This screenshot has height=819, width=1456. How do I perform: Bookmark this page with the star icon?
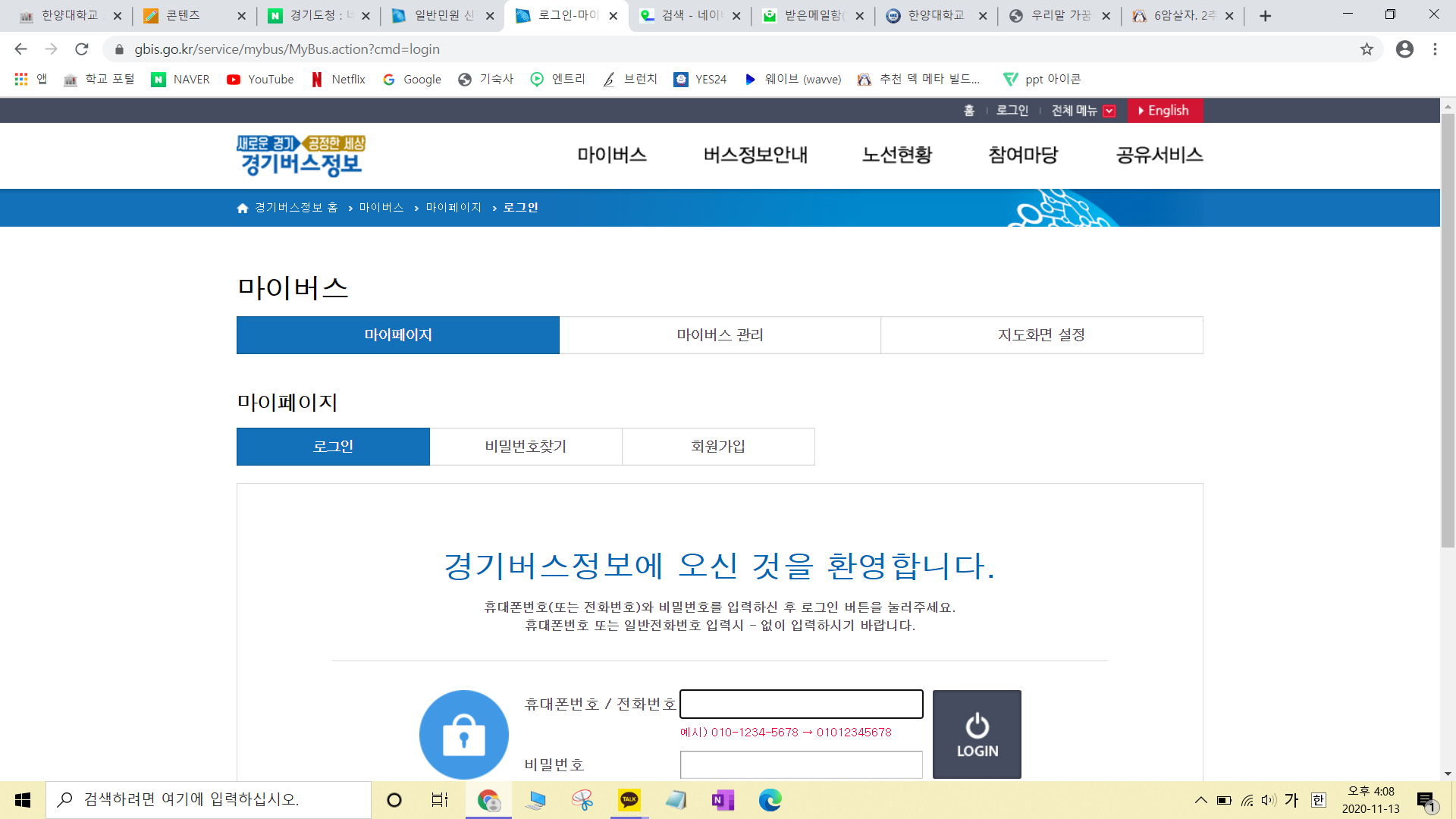point(1367,49)
